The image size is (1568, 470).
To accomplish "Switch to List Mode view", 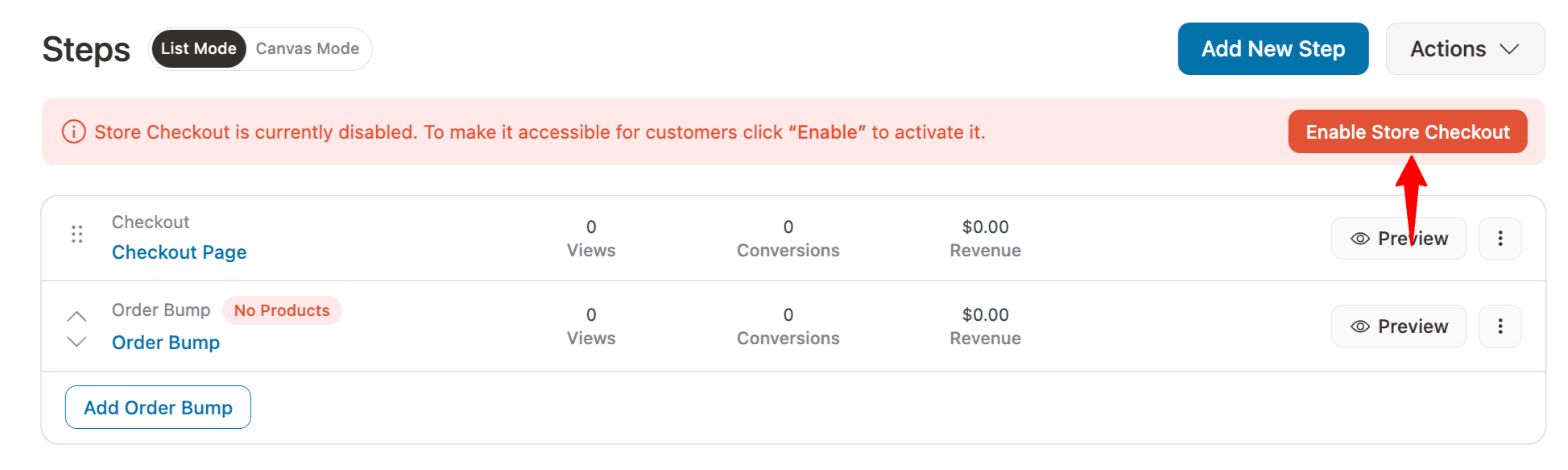I will pos(198,48).
